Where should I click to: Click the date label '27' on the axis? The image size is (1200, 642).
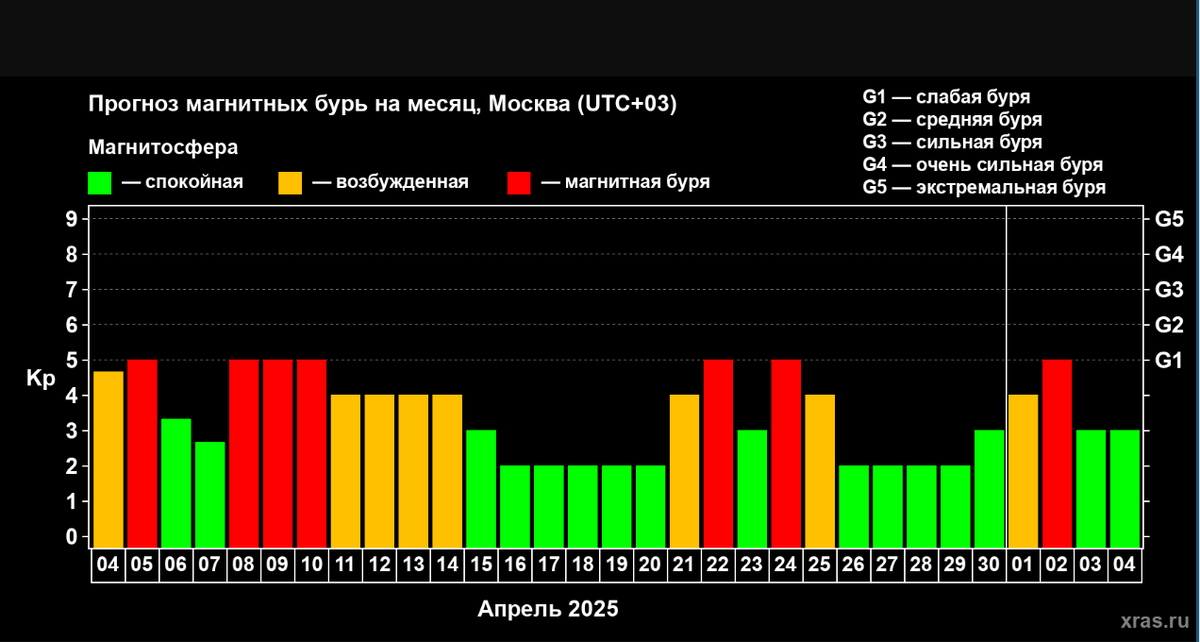click(x=888, y=565)
